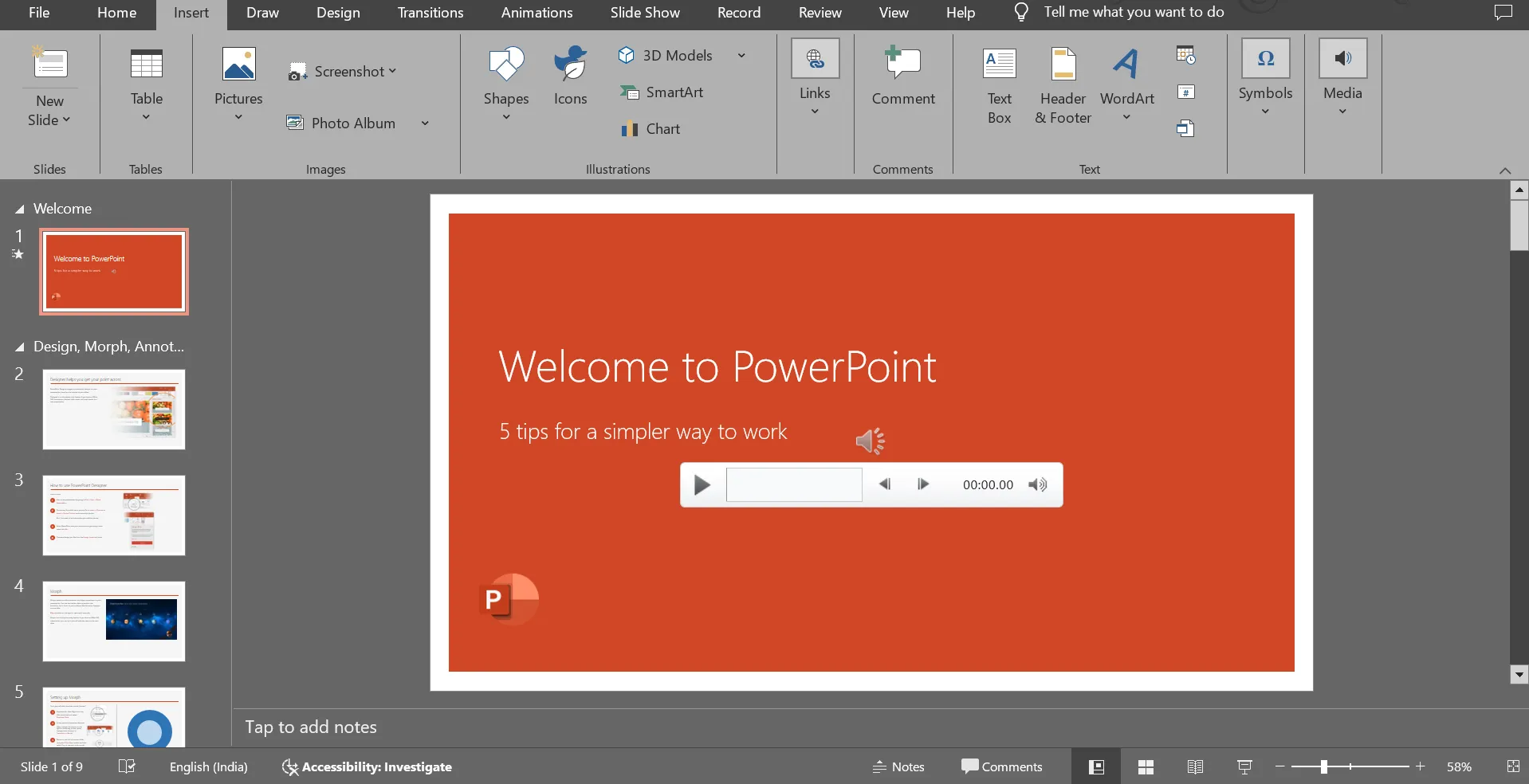Open spell check icon in status bar
This screenshot has height=784, width=1529.
[127, 766]
